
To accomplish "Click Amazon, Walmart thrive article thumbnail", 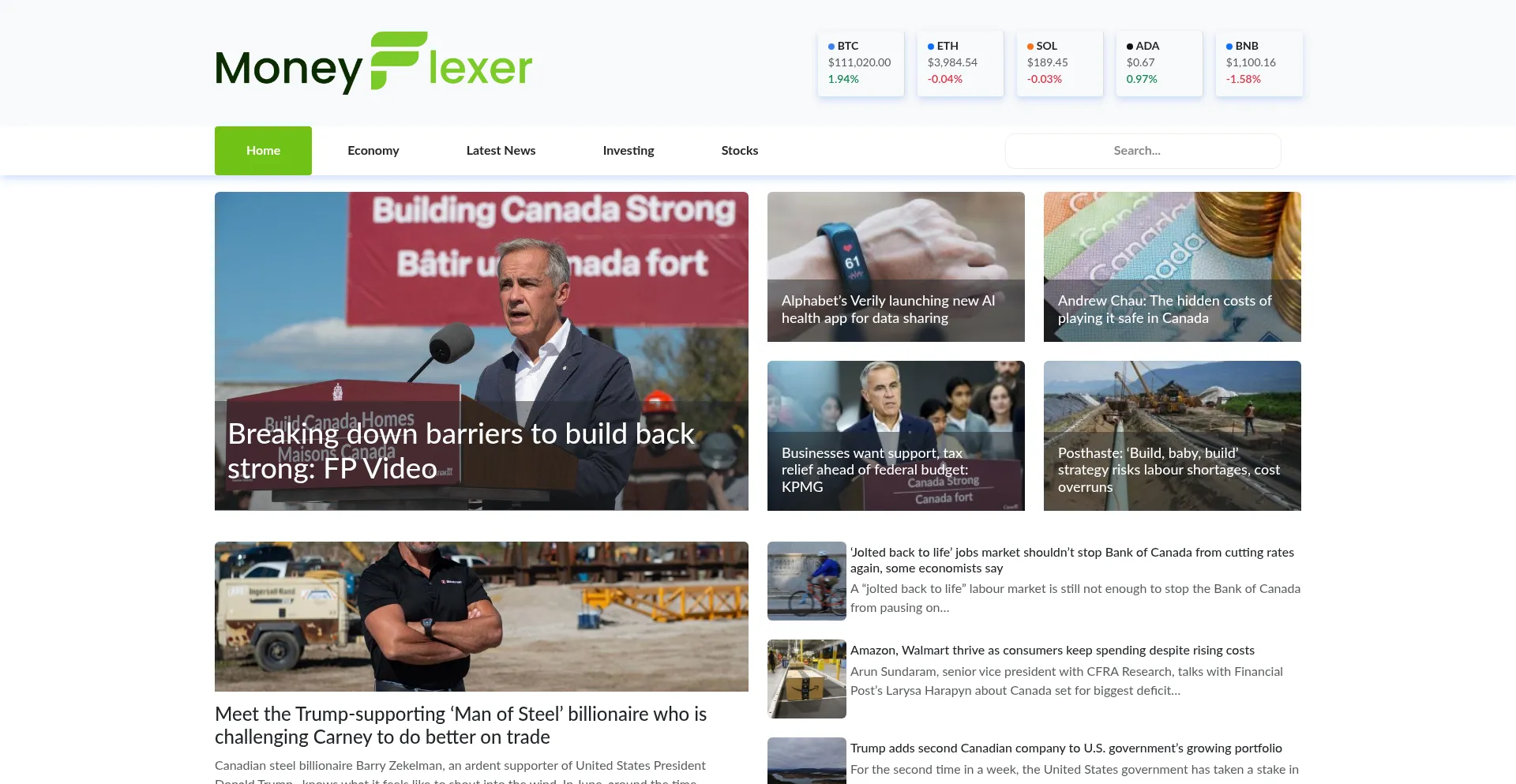I will (x=807, y=679).
